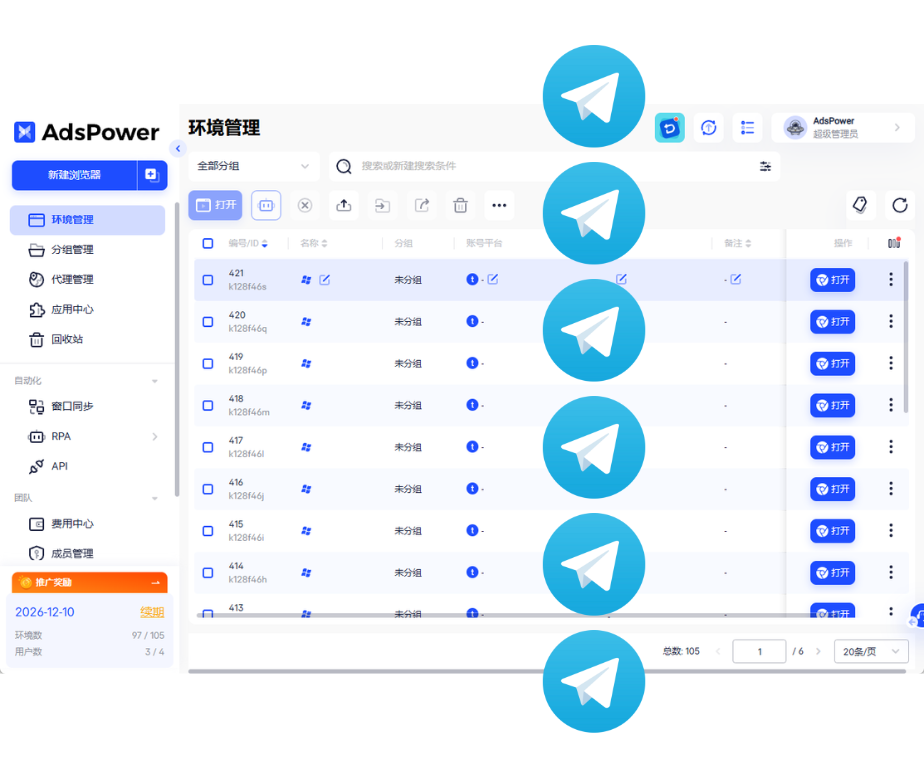
Task: Click the update circle arrow icon
Action: [x=708, y=127]
